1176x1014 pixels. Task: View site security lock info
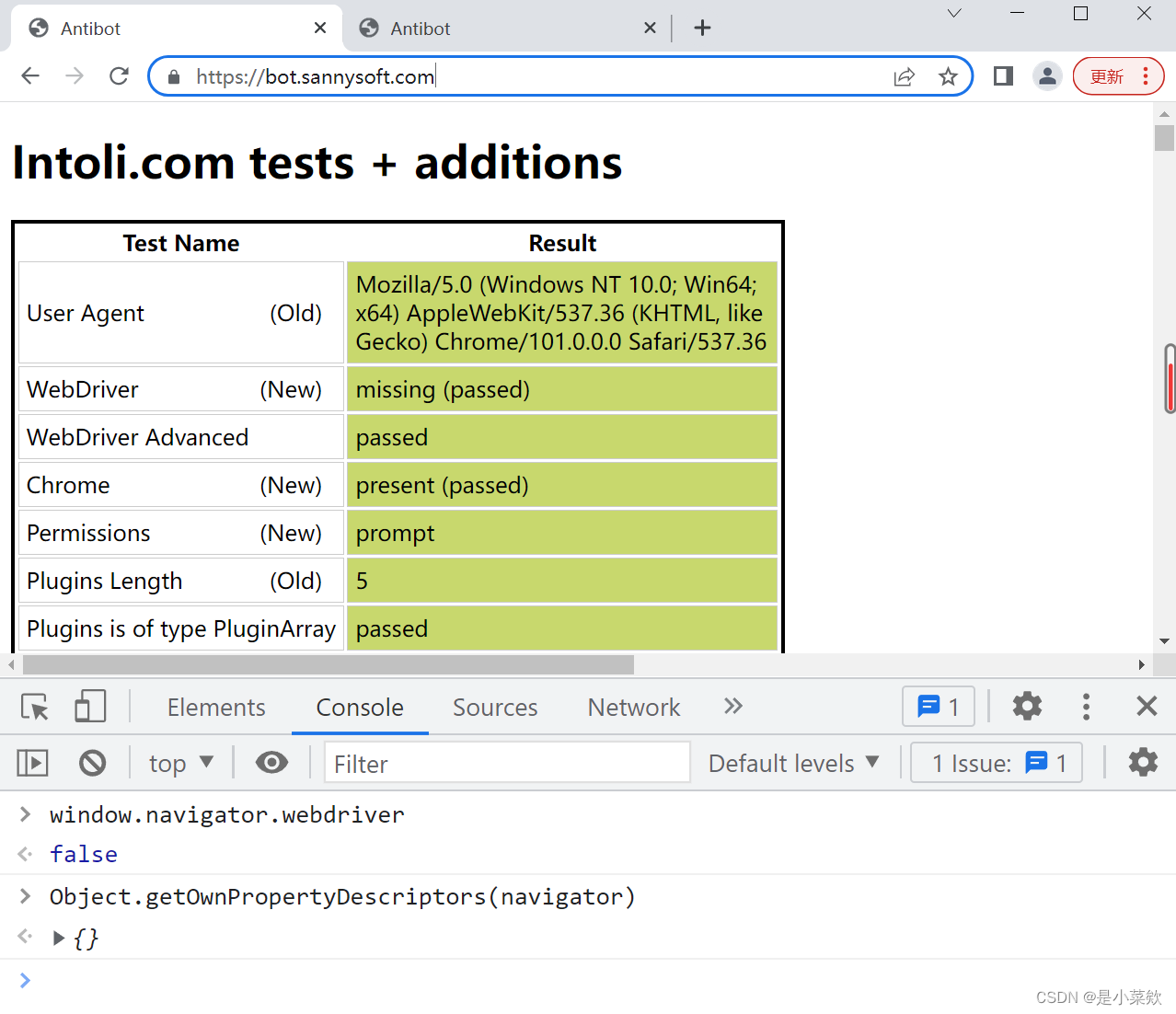click(173, 76)
